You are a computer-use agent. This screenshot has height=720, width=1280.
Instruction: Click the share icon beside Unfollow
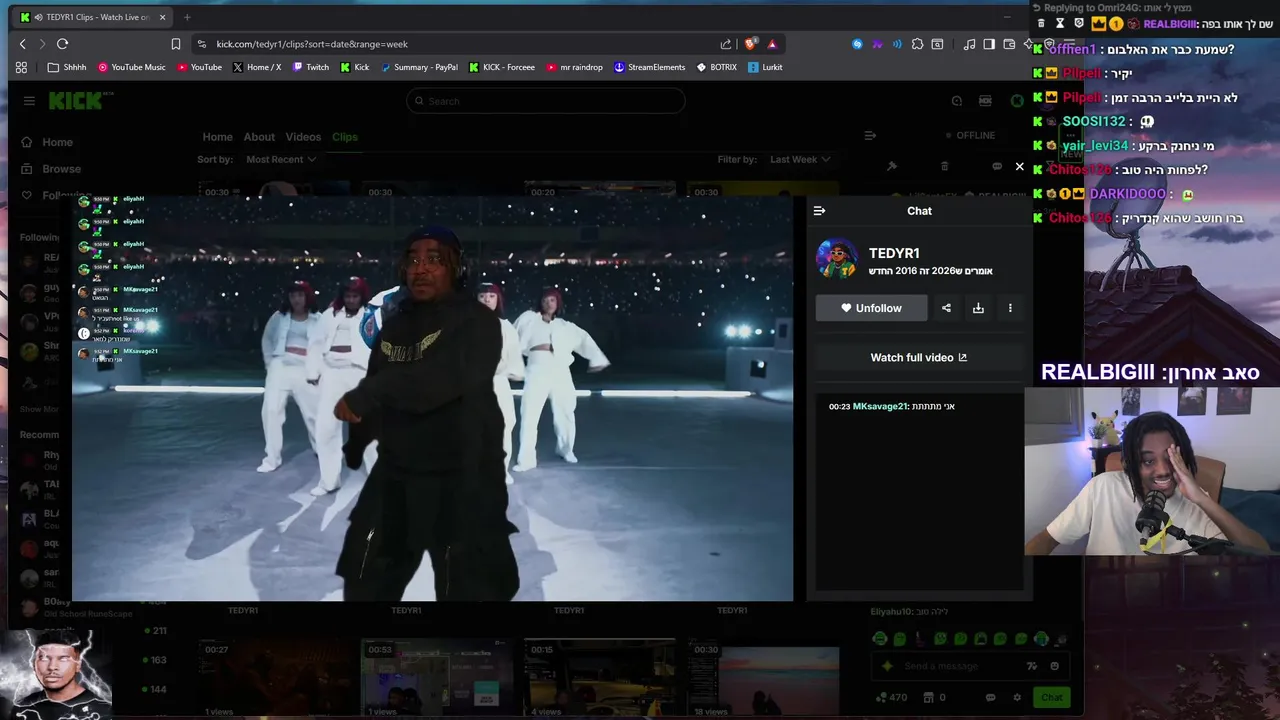pyautogui.click(x=946, y=308)
